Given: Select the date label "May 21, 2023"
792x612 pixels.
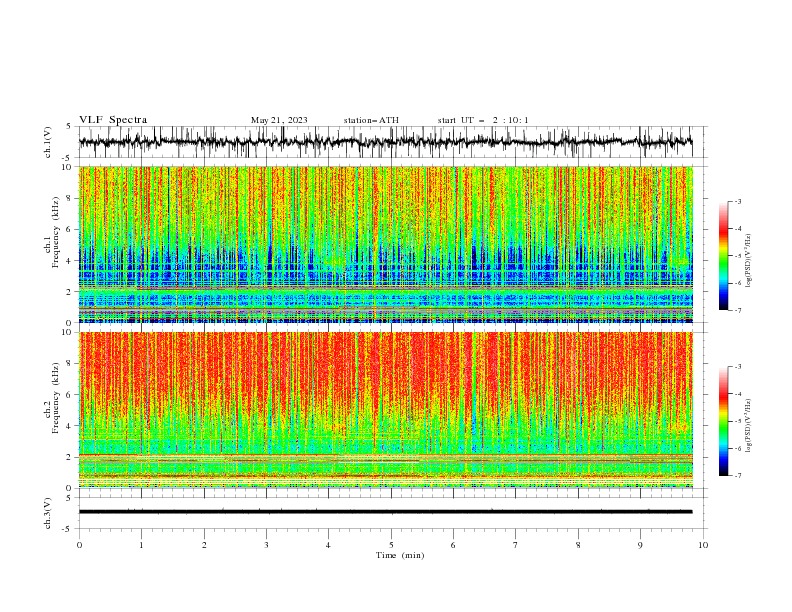Looking at the screenshot, I should 279,120.
